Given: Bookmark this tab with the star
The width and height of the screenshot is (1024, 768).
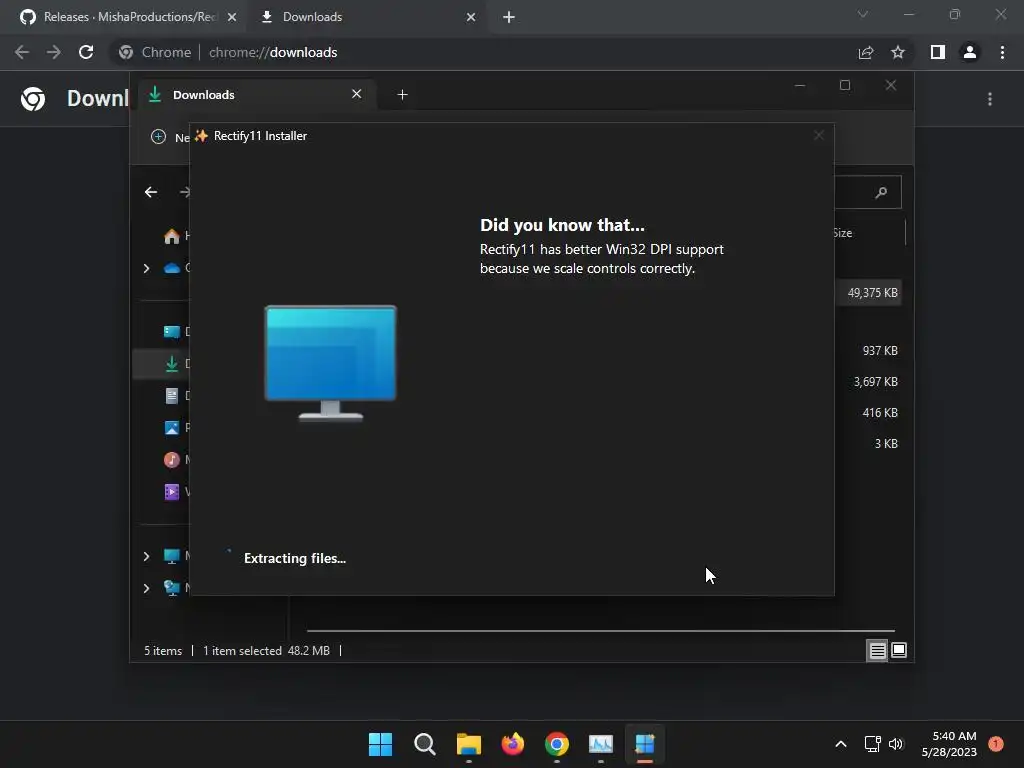Looking at the screenshot, I should pos(898,52).
